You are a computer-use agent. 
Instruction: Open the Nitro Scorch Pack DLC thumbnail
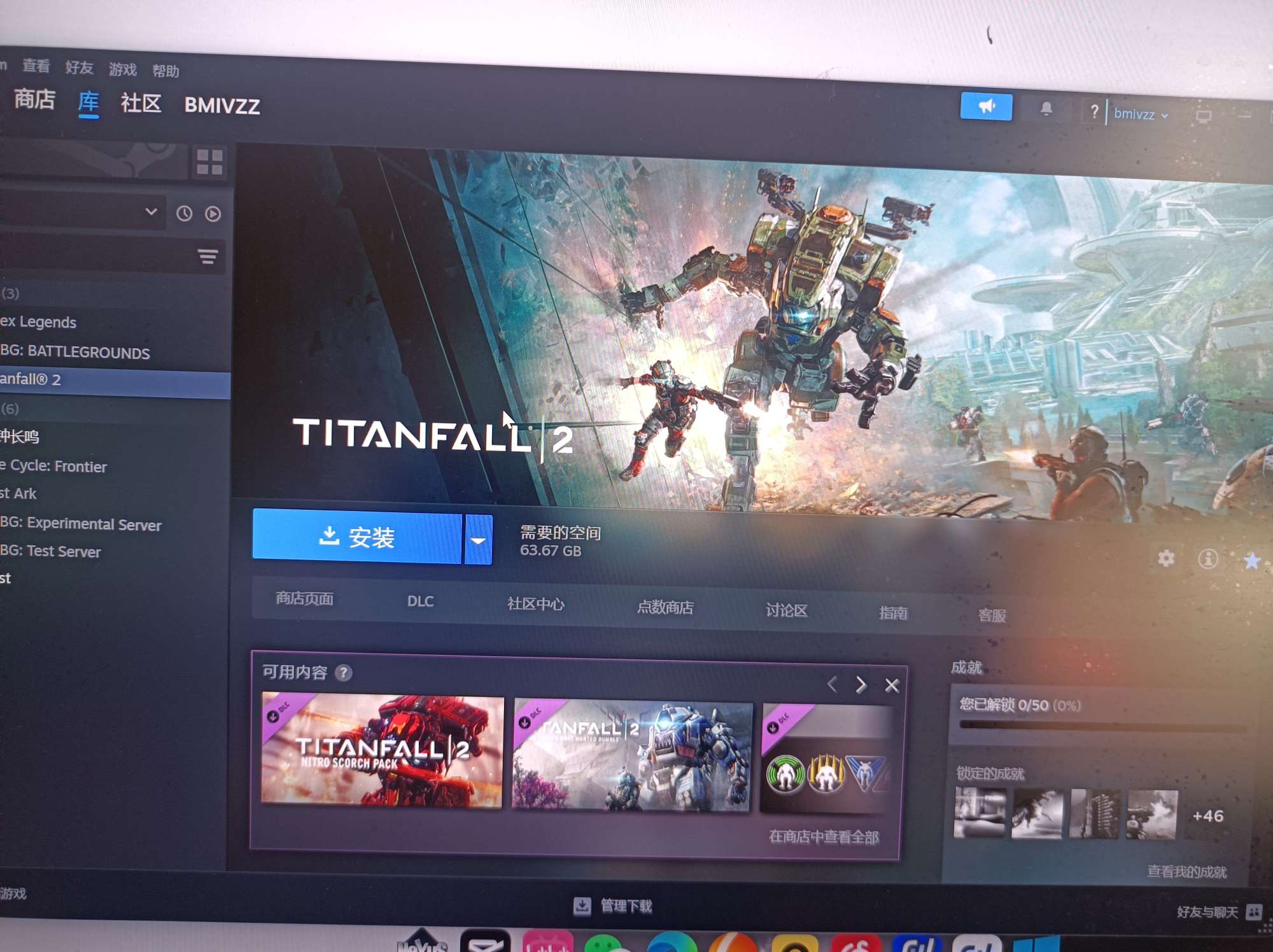pos(382,751)
